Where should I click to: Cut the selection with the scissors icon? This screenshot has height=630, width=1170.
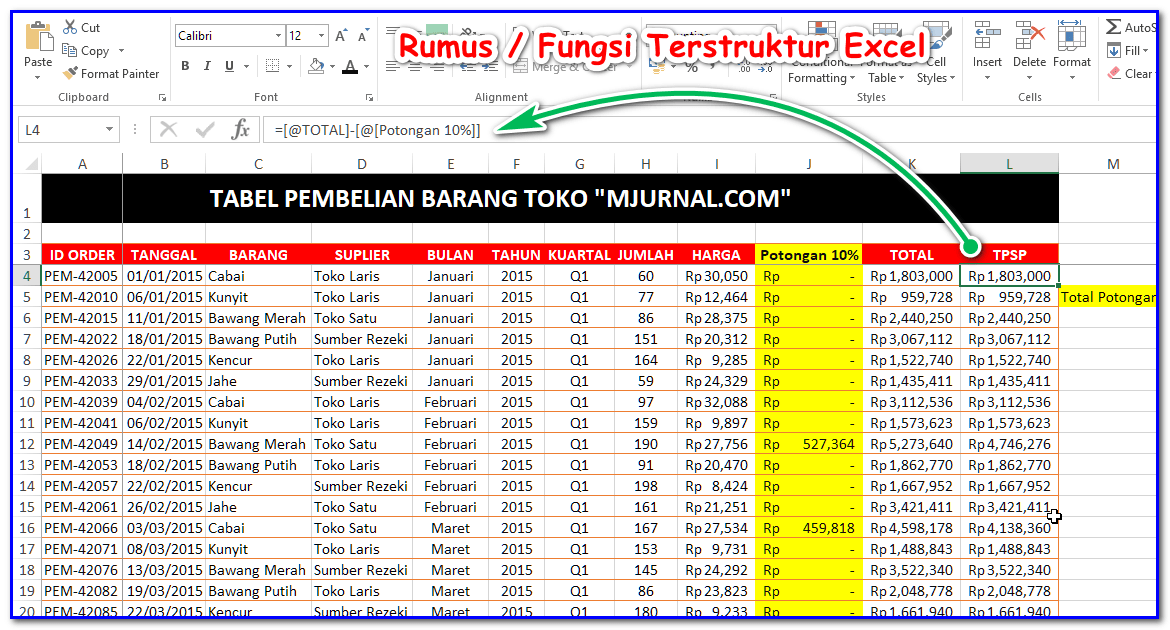tap(70, 27)
